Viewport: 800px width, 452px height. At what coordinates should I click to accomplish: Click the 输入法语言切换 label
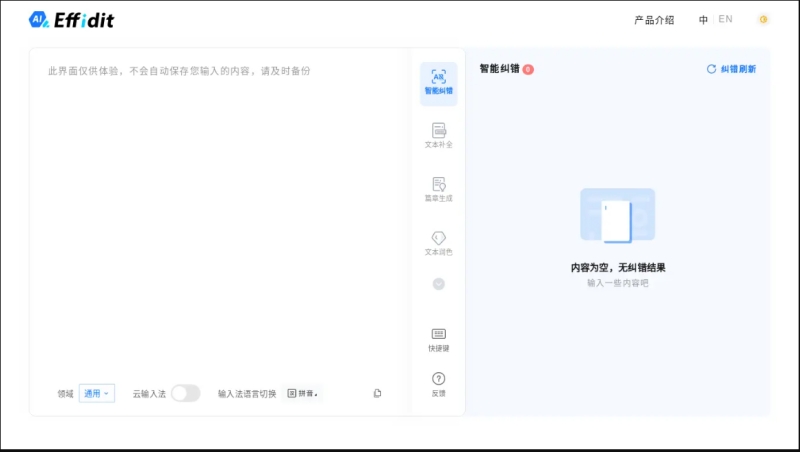tap(247, 394)
